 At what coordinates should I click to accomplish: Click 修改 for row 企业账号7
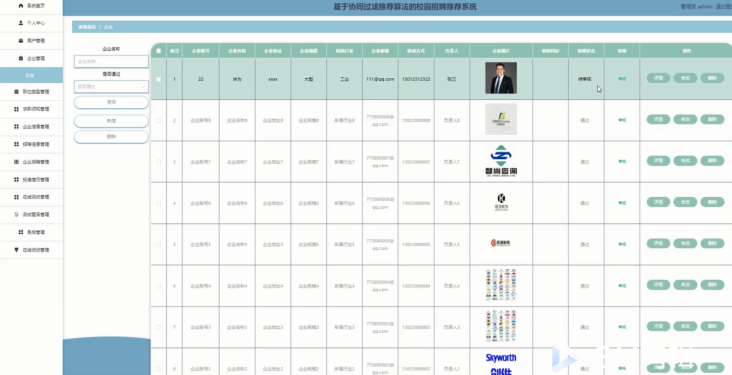tap(685, 161)
